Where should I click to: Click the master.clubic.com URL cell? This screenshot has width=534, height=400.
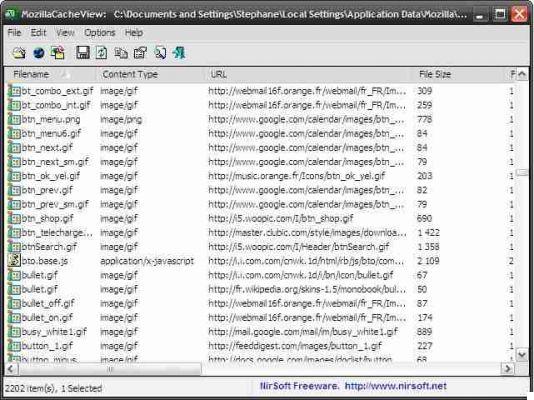pos(307,233)
